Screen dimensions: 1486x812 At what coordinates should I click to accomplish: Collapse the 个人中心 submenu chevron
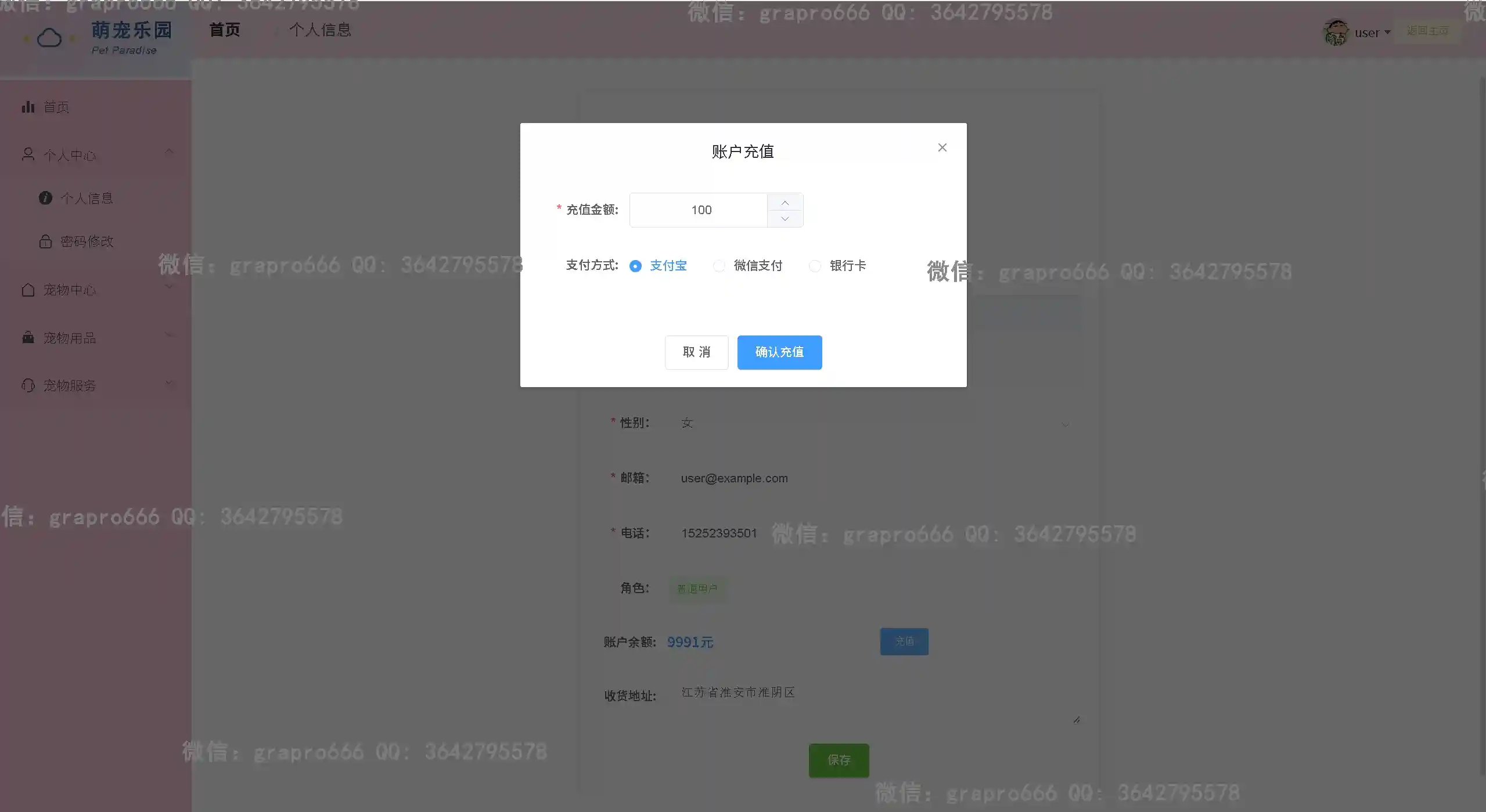(x=169, y=152)
